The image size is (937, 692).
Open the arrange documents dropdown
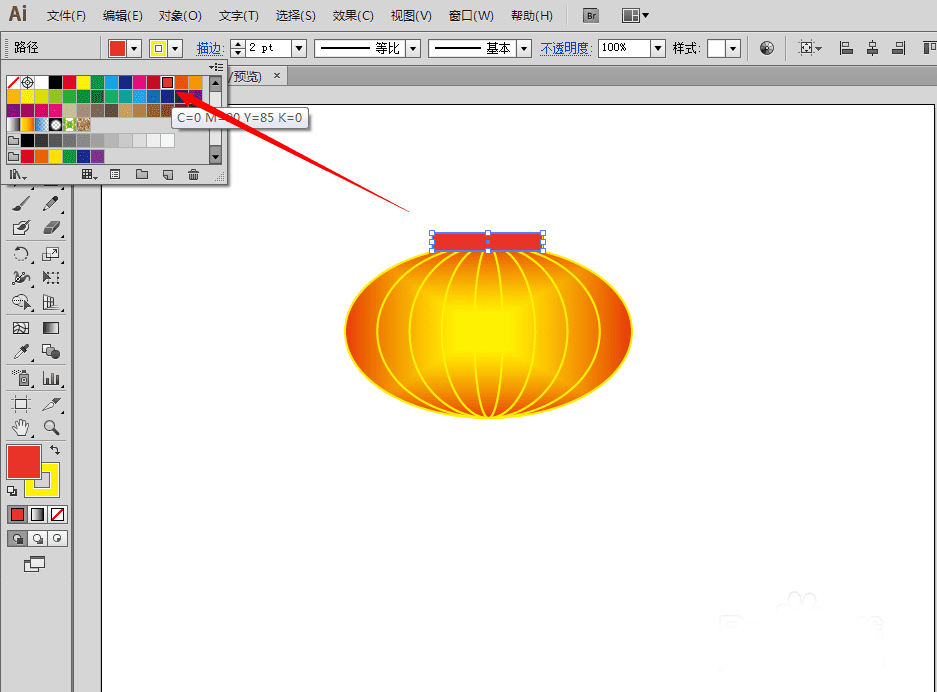(x=635, y=16)
